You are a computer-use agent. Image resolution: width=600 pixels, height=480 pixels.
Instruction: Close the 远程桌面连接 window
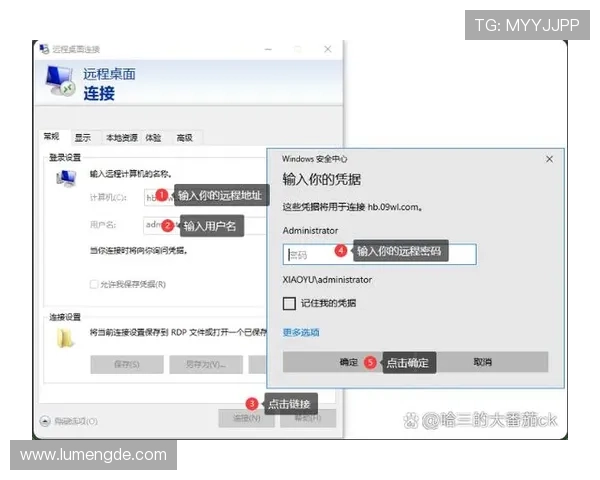[328, 49]
